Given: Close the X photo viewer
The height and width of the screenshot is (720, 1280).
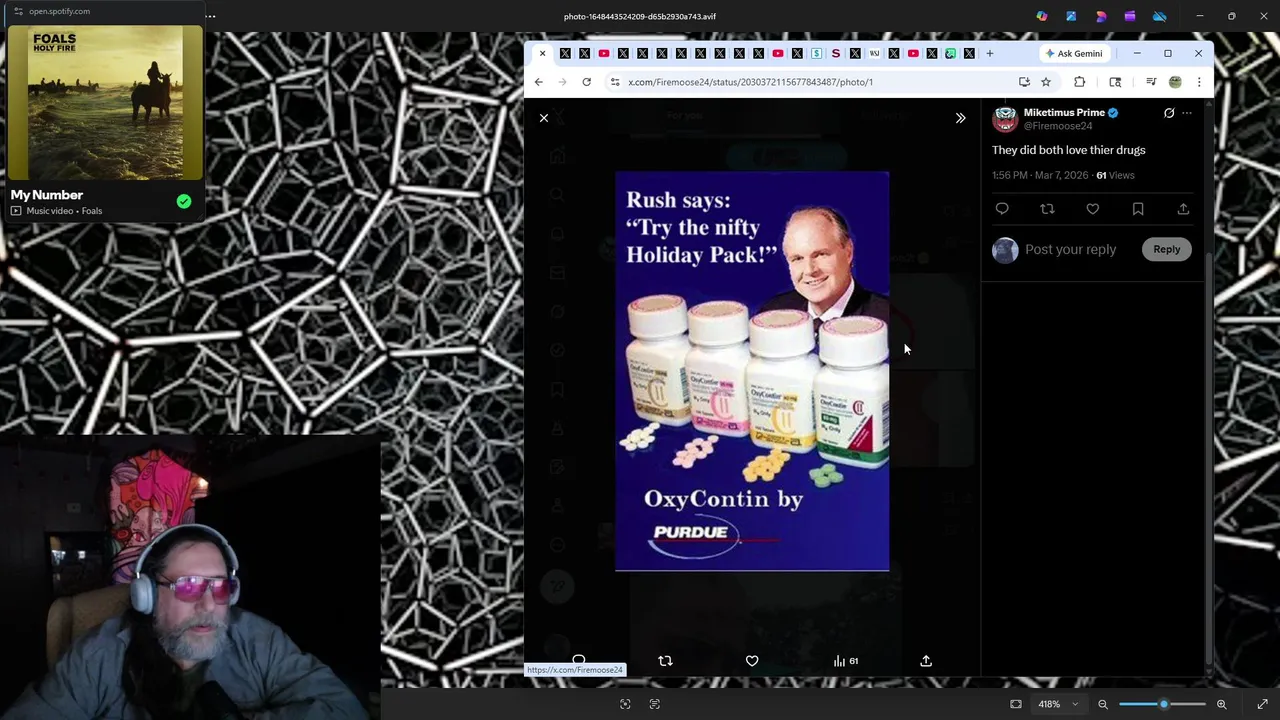Looking at the screenshot, I should (x=544, y=118).
